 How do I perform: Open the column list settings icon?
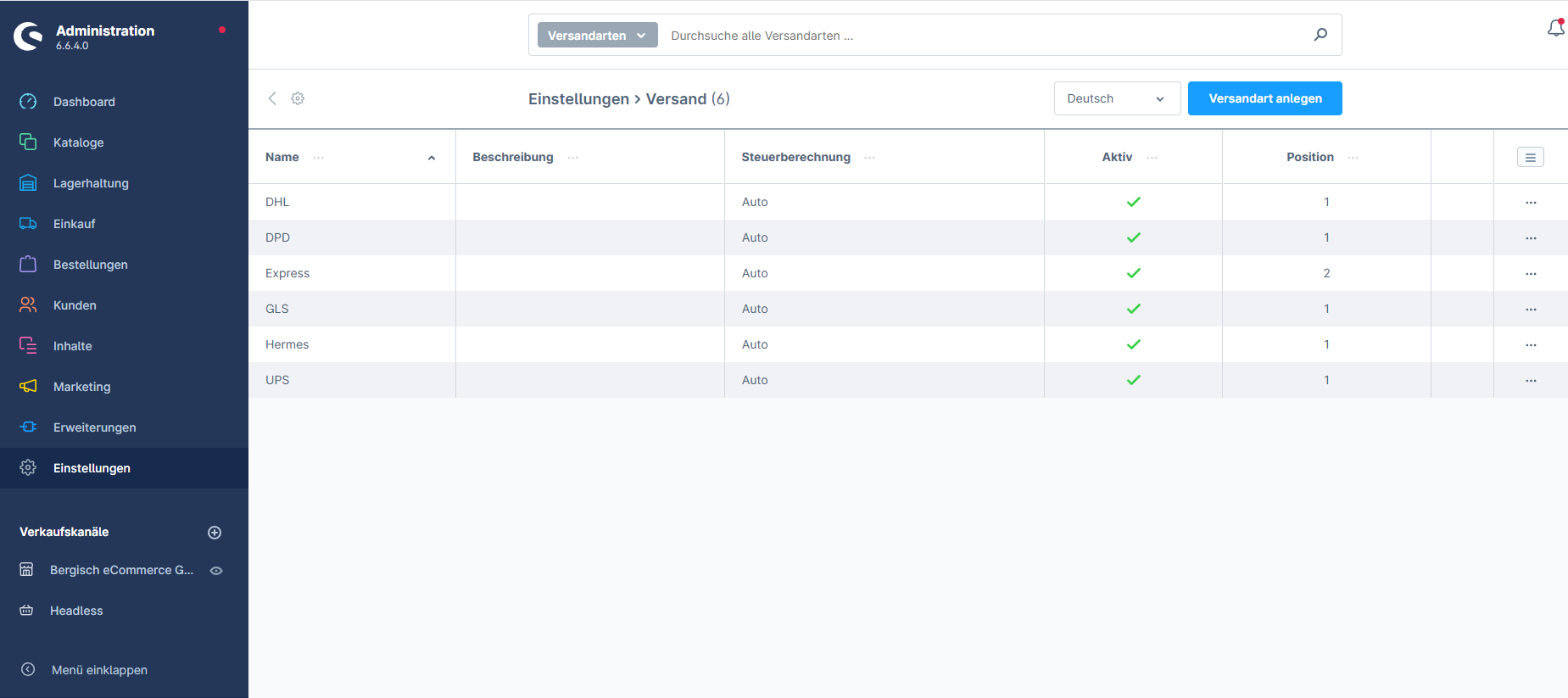1530,157
